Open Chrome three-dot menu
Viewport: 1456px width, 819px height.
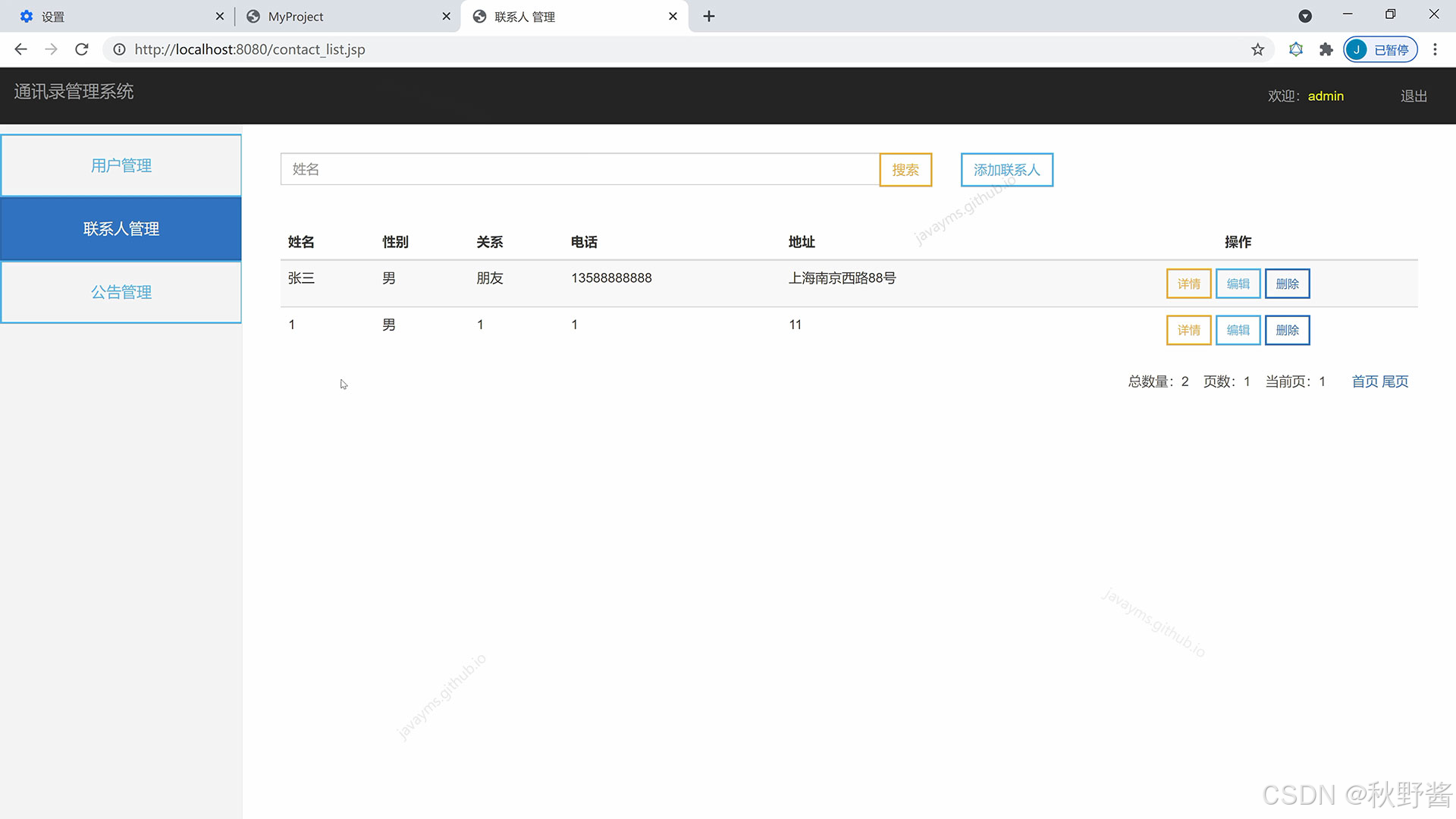click(x=1435, y=49)
